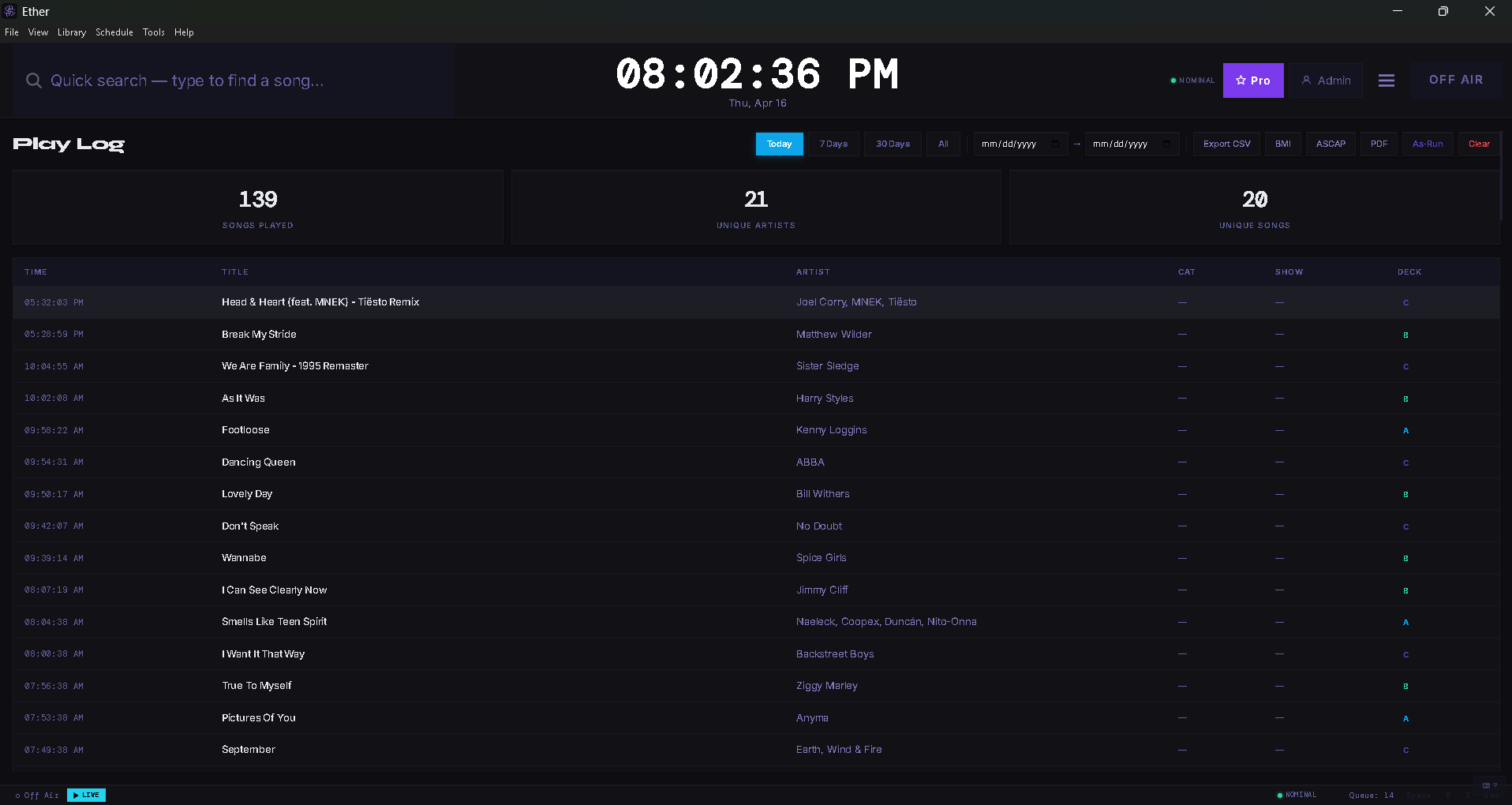Viewport: 1512px width, 805px height.
Task: Open calendar picker on start date field
Action: tap(1055, 144)
